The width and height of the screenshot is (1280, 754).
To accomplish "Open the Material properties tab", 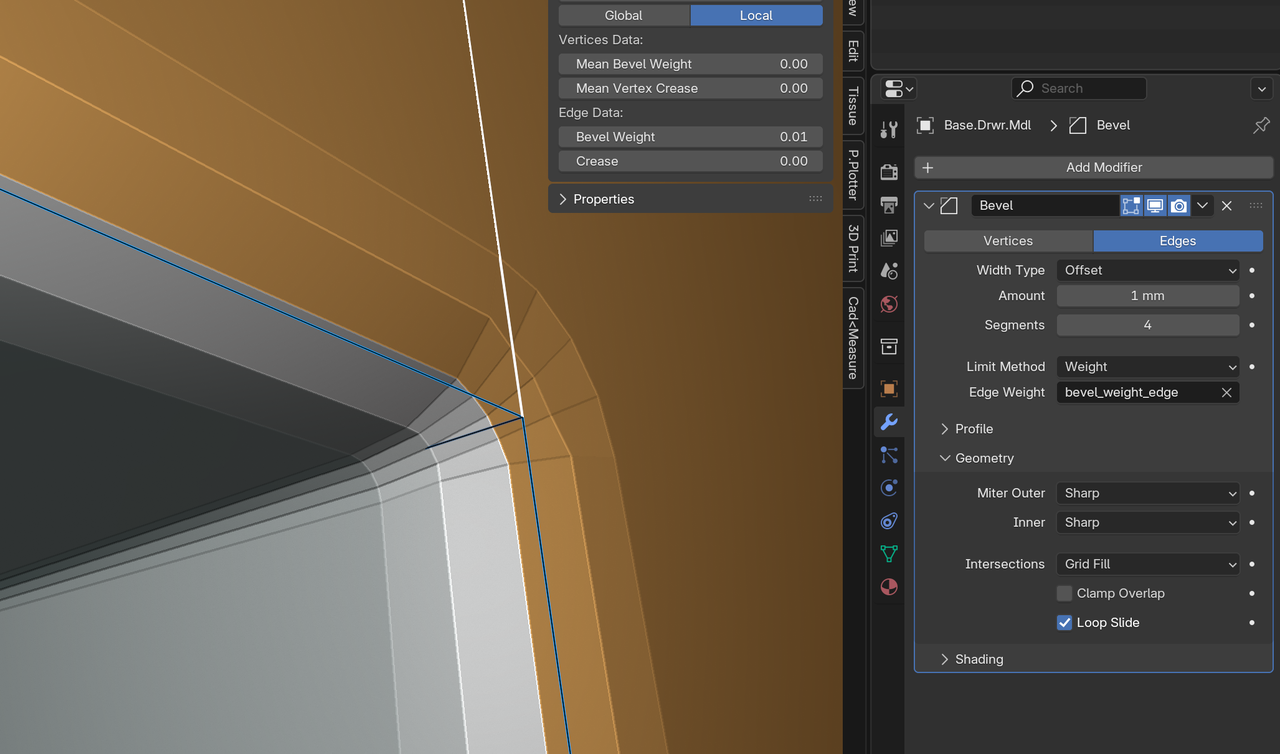I will coord(888,587).
